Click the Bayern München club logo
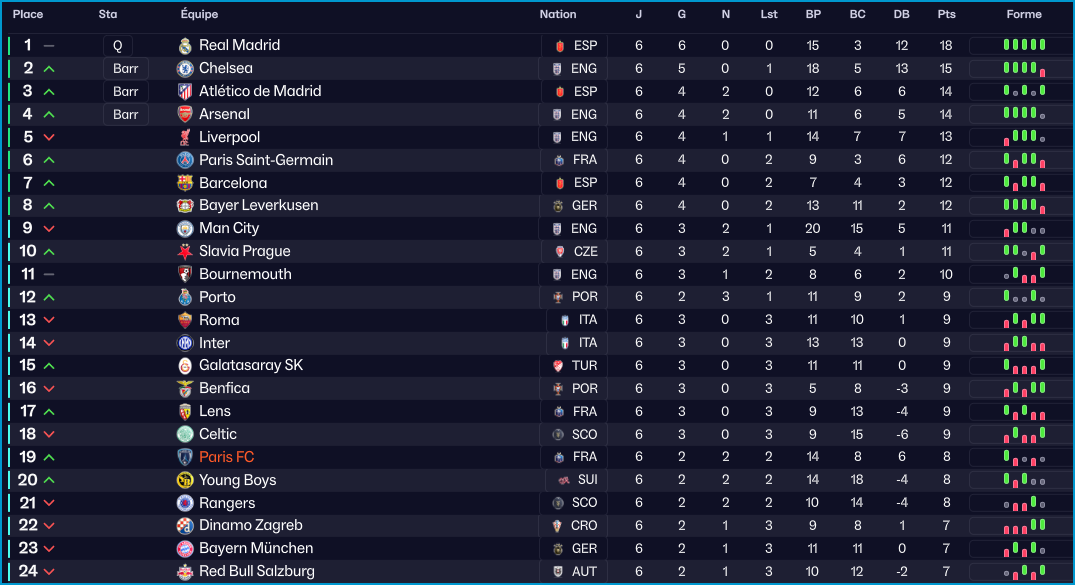 click(x=185, y=549)
